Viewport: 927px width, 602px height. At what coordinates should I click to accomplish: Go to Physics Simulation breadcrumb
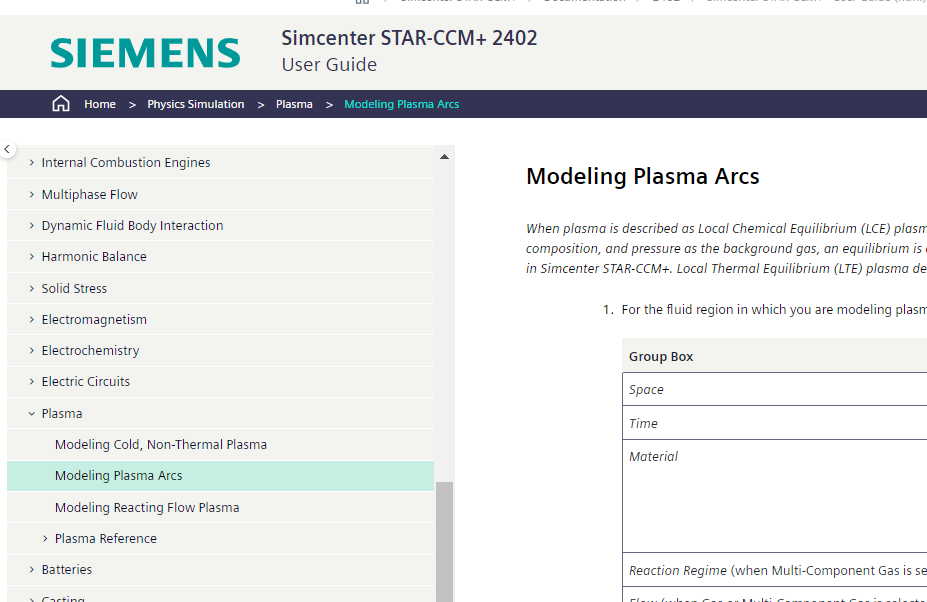pos(196,104)
